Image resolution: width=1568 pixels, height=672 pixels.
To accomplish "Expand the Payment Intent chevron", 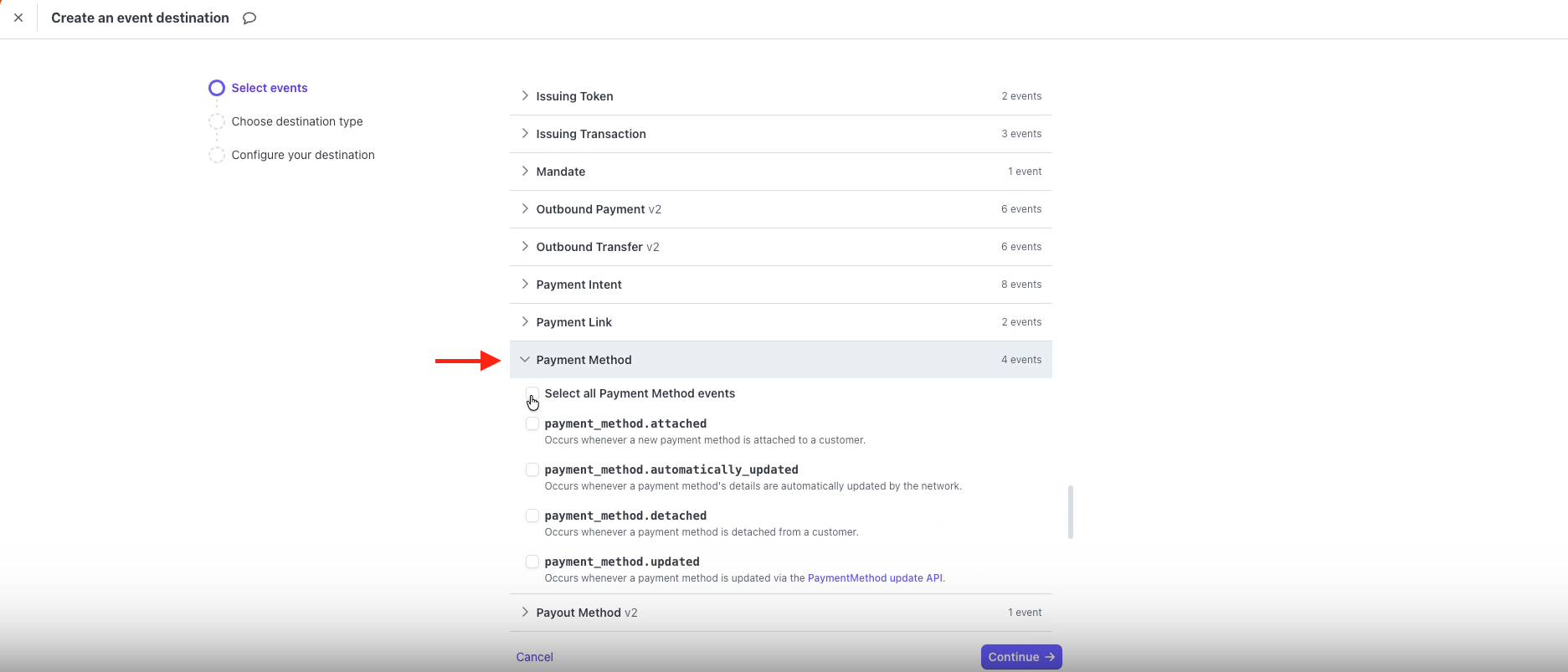I will pyautogui.click(x=525, y=285).
